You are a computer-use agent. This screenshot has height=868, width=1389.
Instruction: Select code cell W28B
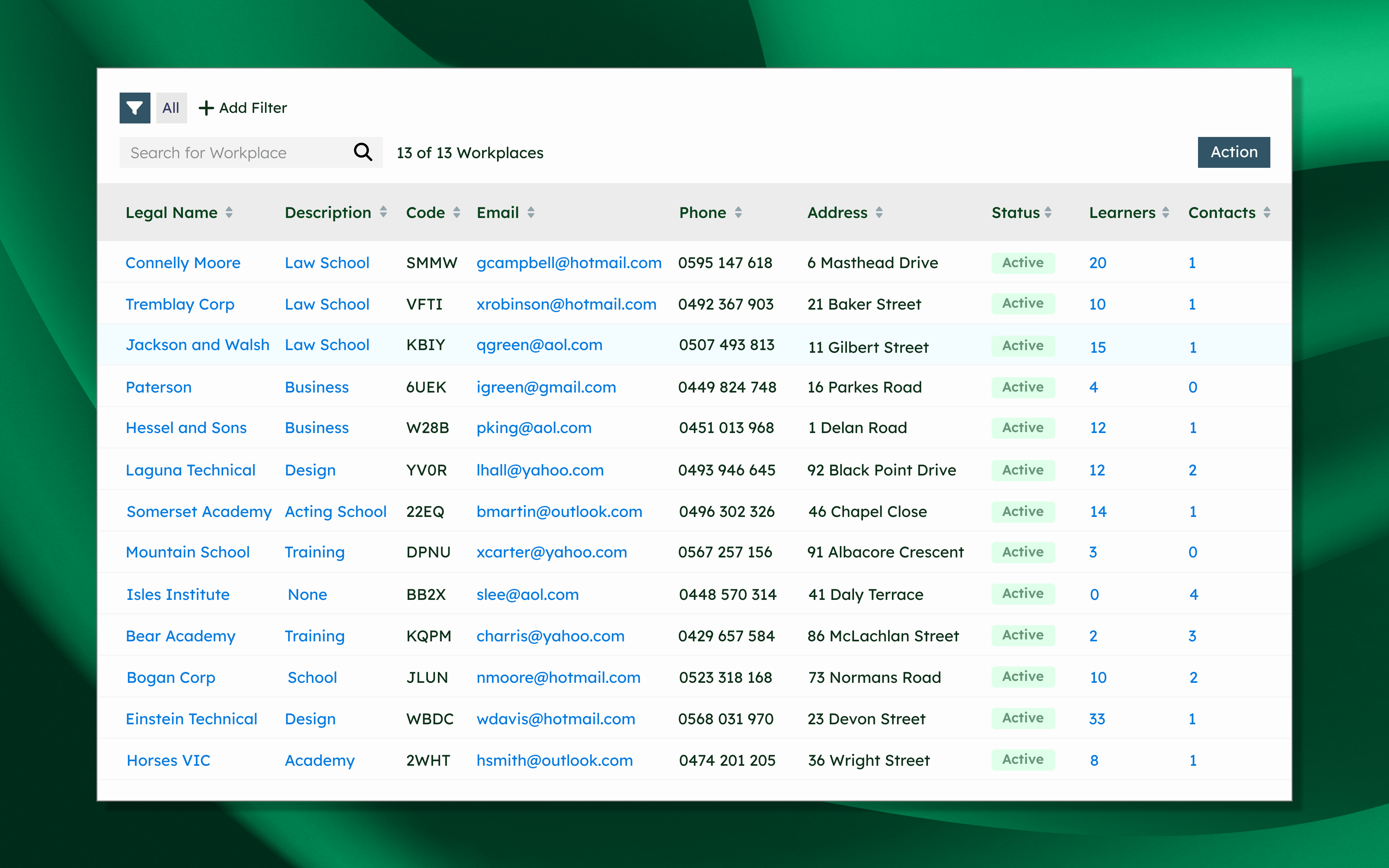click(x=428, y=428)
